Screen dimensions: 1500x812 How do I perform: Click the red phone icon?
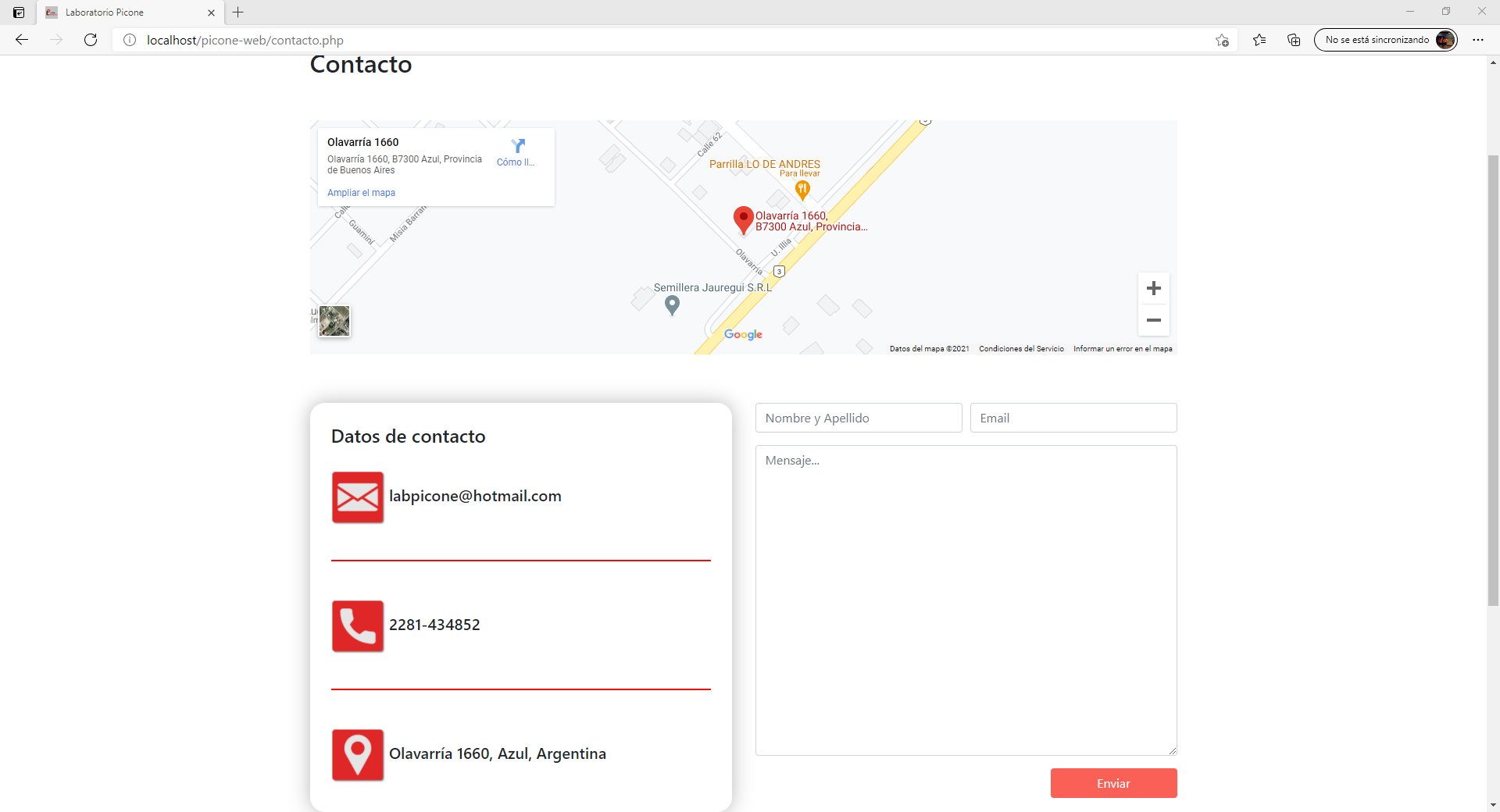(x=358, y=626)
